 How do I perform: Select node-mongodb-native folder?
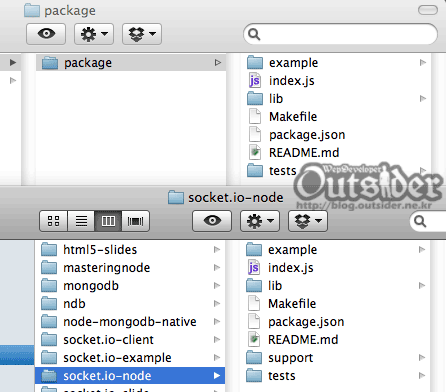click(x=130, y=322)
